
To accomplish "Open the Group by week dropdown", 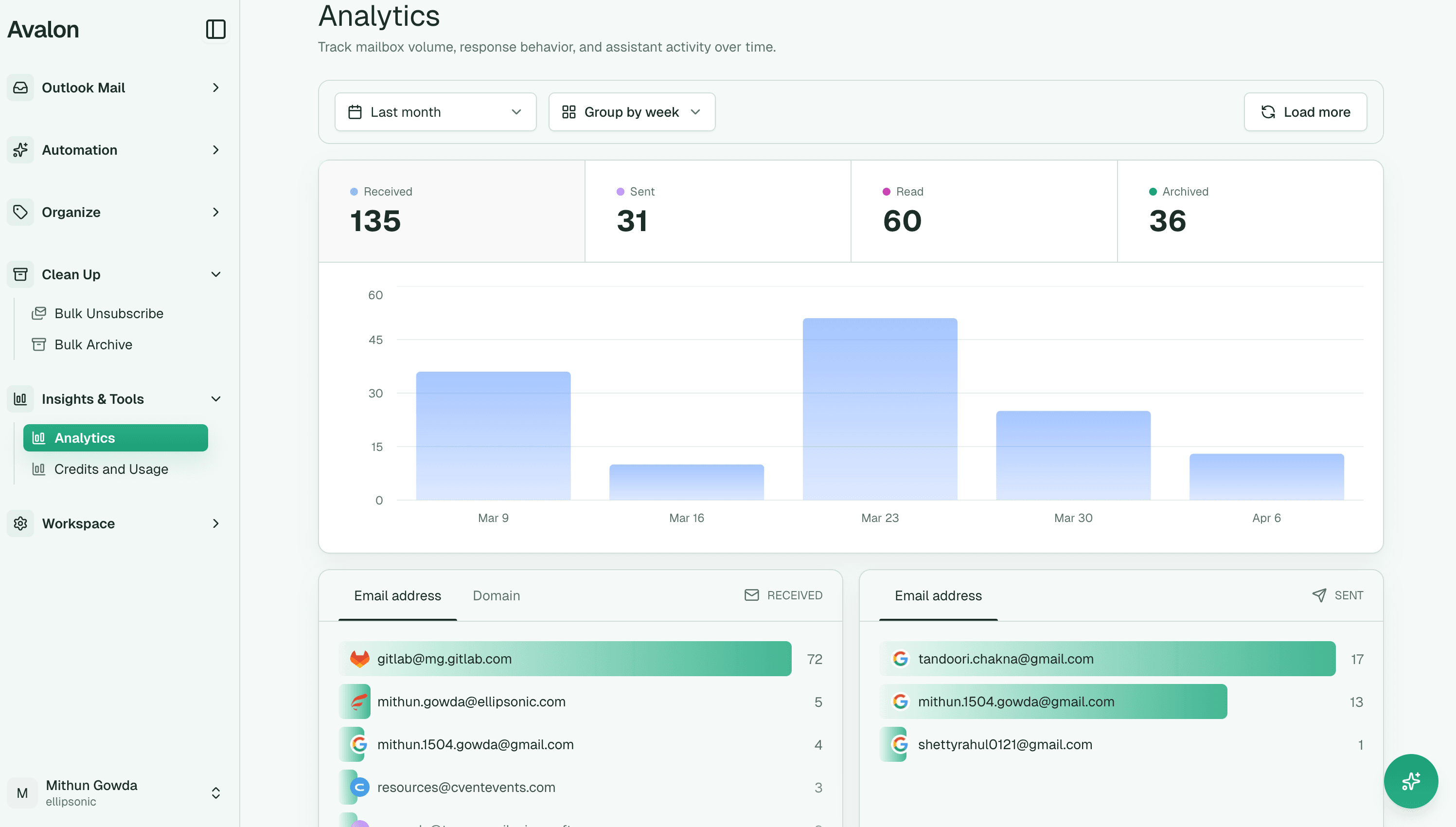I will tap(631, 111).
